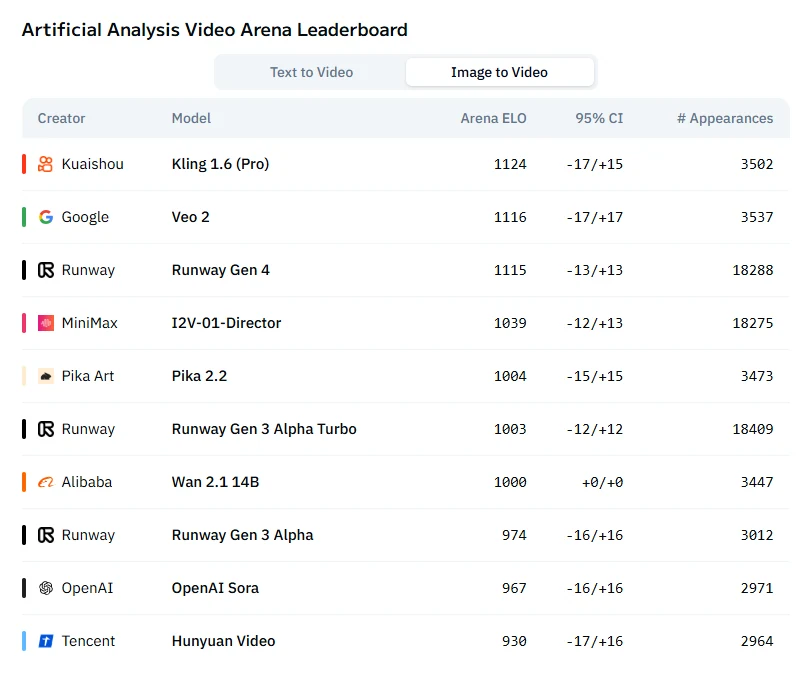Sort by the Arena ELO column header
799x689 pixels.
[x=493, y=118]
